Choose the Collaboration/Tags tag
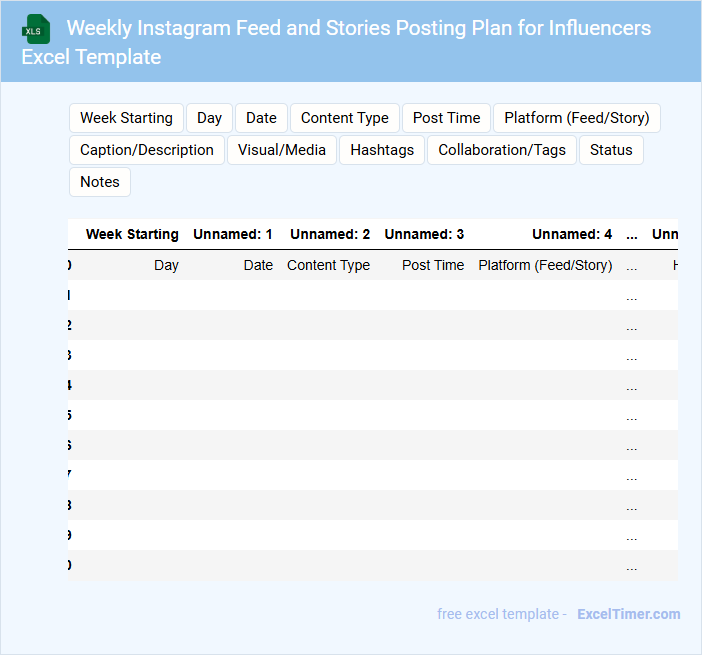Viewport: 702px width, 655px height. [502, 150]
